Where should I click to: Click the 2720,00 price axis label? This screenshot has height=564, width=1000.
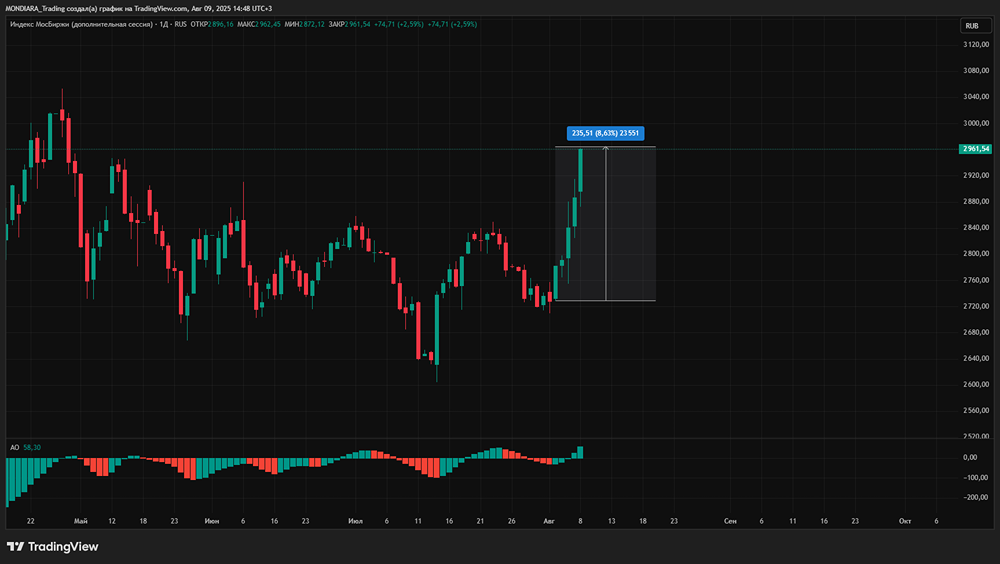(976, 306)
